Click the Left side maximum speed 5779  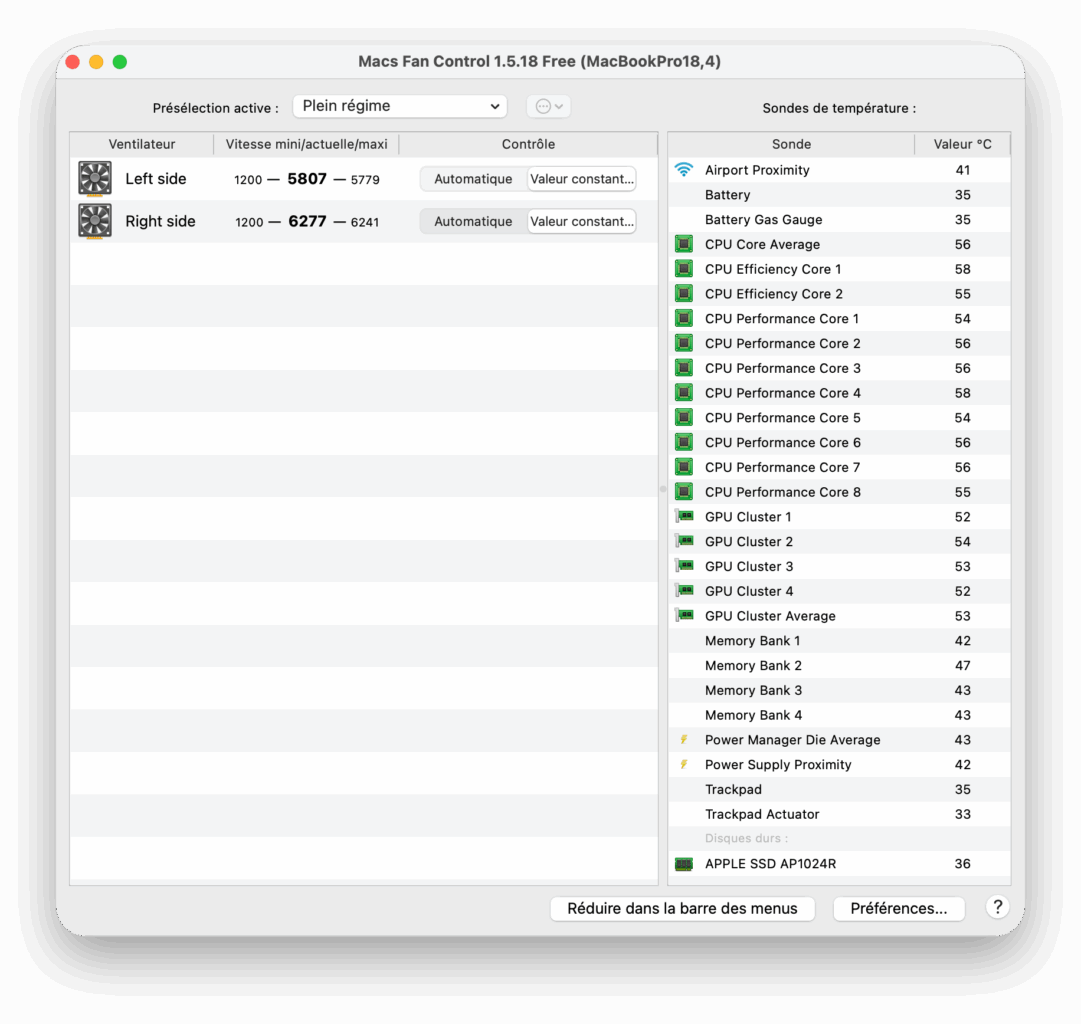pyautogui.click(x=365, y=180)
